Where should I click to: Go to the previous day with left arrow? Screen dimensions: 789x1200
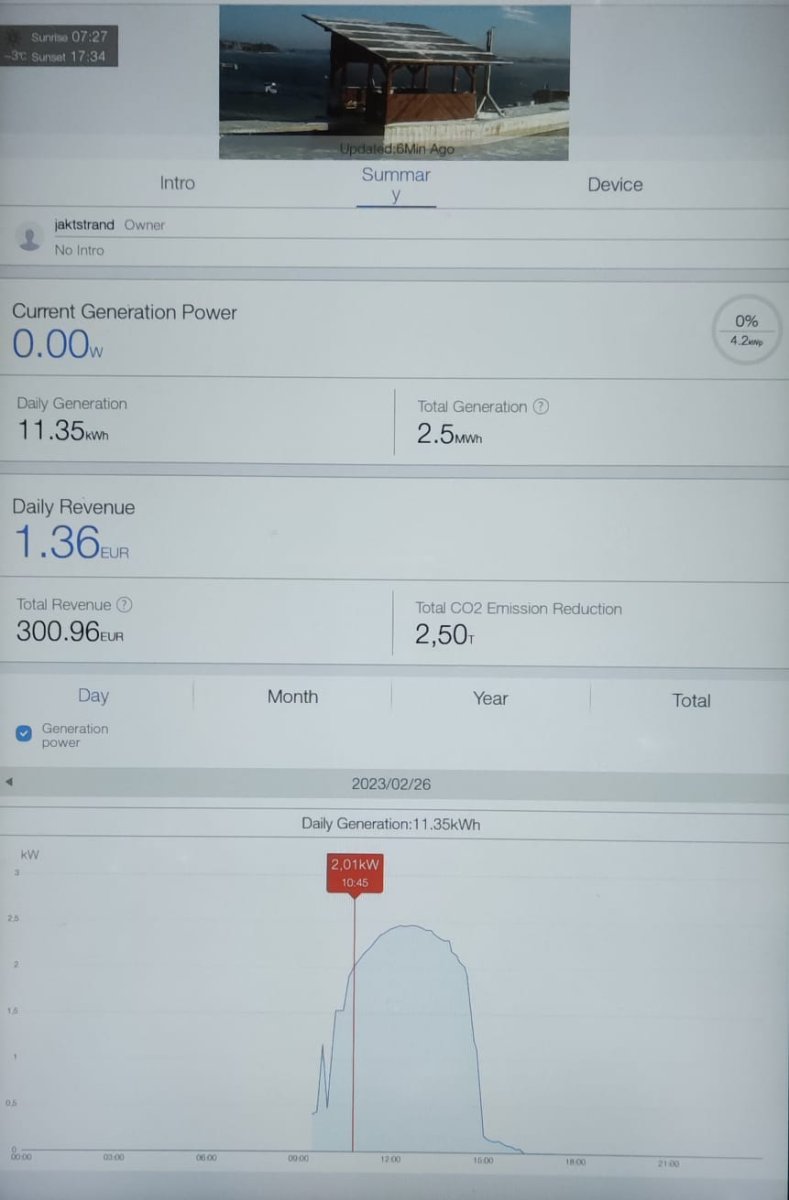tap(9, 782)
